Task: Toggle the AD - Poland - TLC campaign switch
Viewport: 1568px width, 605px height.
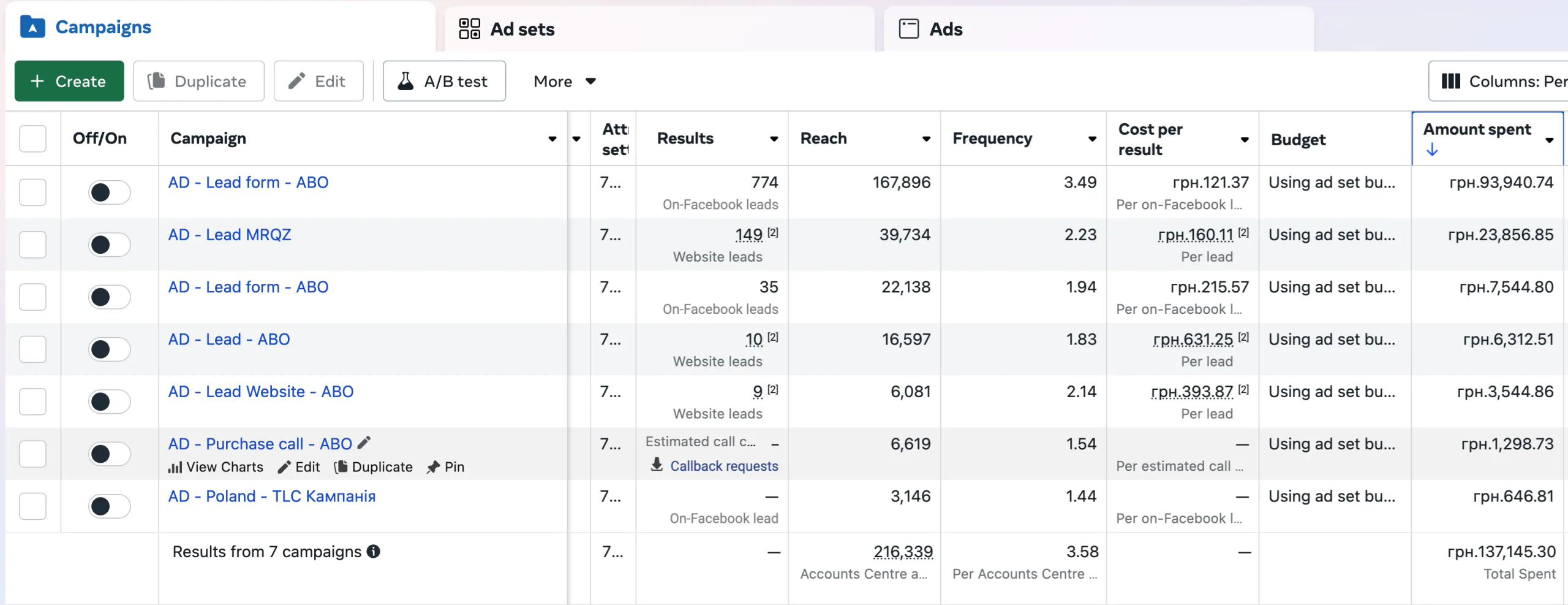Action: 109,506
